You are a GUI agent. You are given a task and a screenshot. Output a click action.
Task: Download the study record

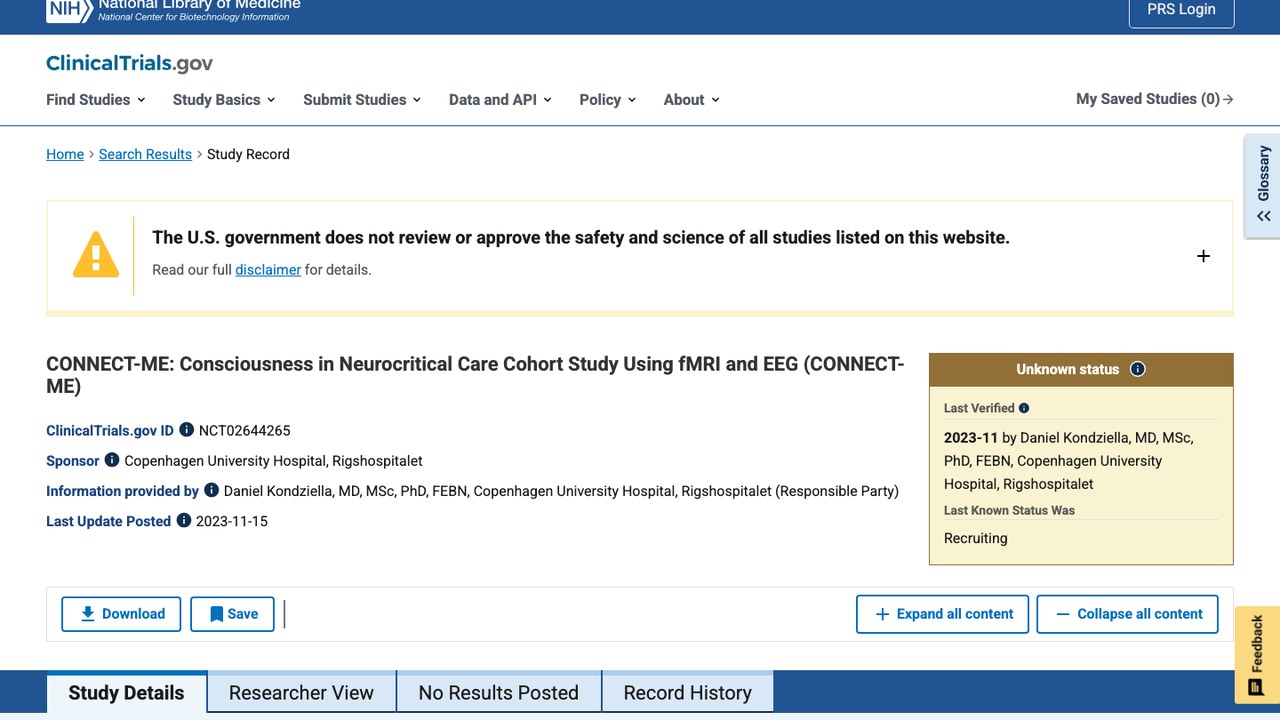point(121,614)
